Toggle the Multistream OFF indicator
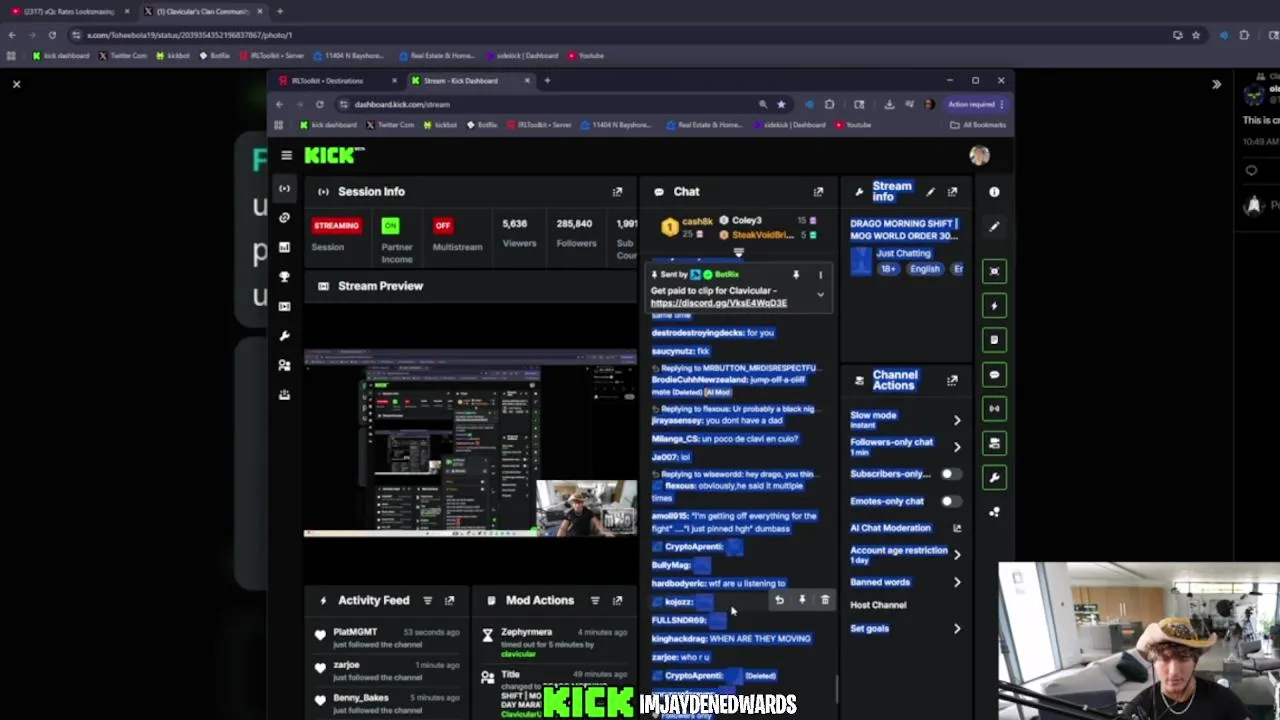Screen dimensions: 1280x720 (x=443, y=225)
